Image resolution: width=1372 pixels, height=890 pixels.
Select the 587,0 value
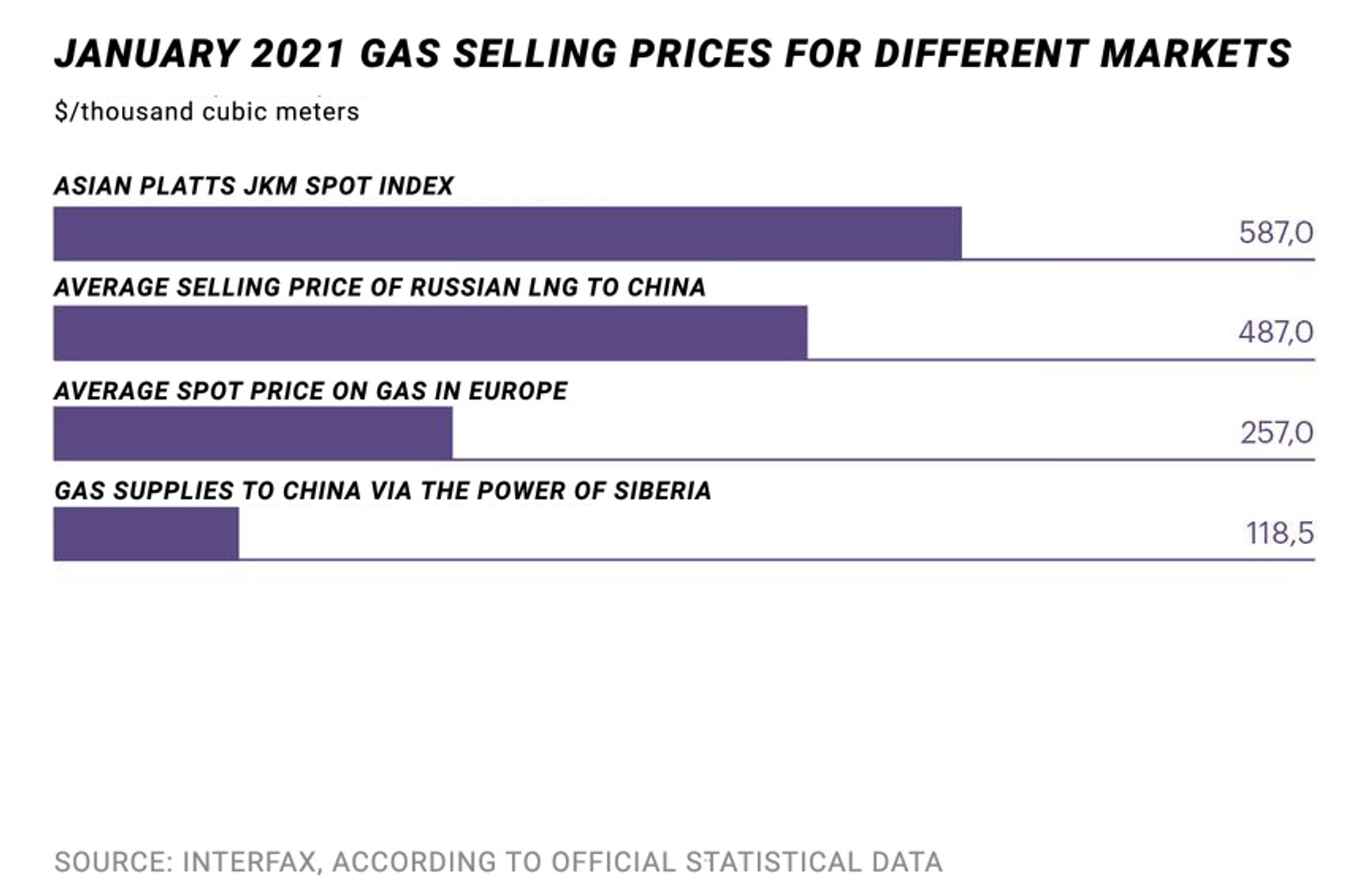pos(1275,233)
